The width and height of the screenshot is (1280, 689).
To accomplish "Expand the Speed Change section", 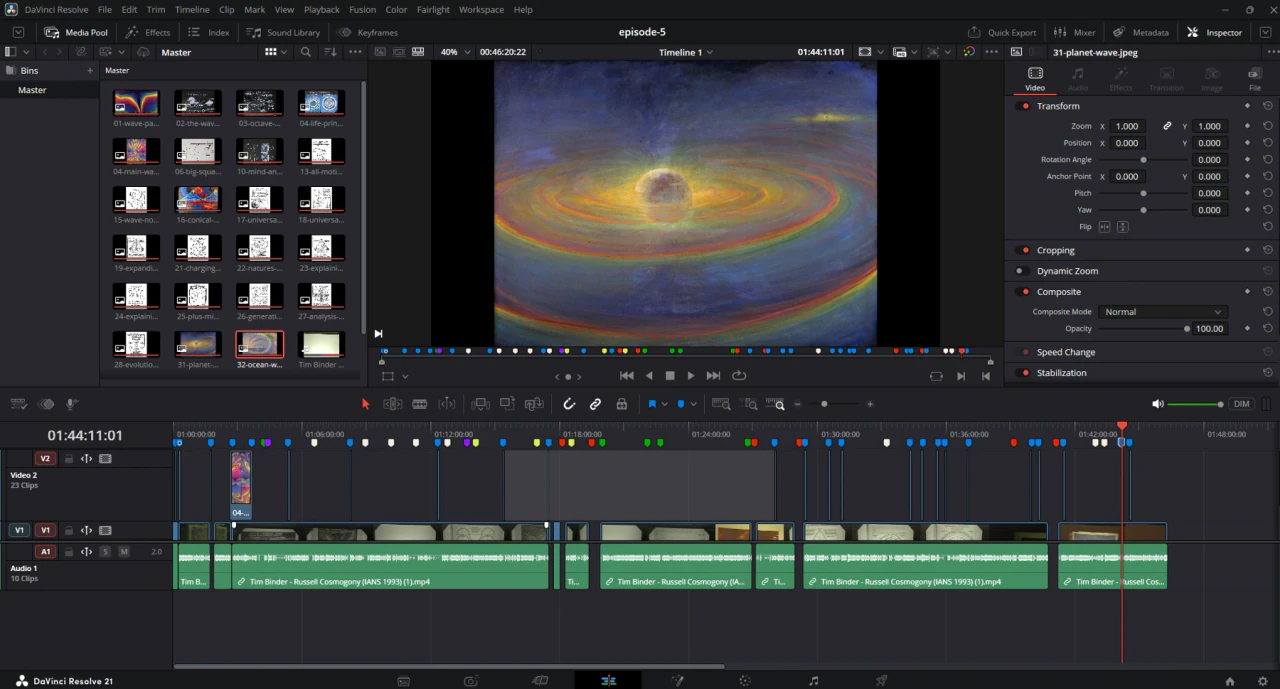I will tap(1065, 352).
